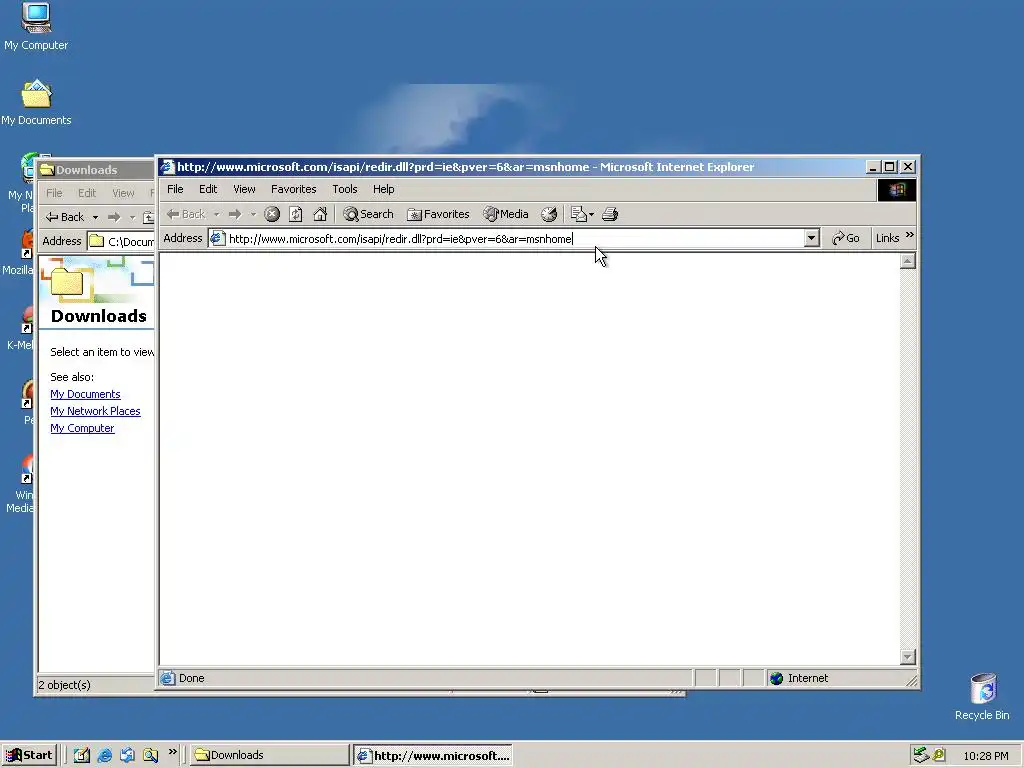Viewport: 1024px width, 768px height.
Task: Click the 2 object(s) status text
Action: [x=65, y=685]
